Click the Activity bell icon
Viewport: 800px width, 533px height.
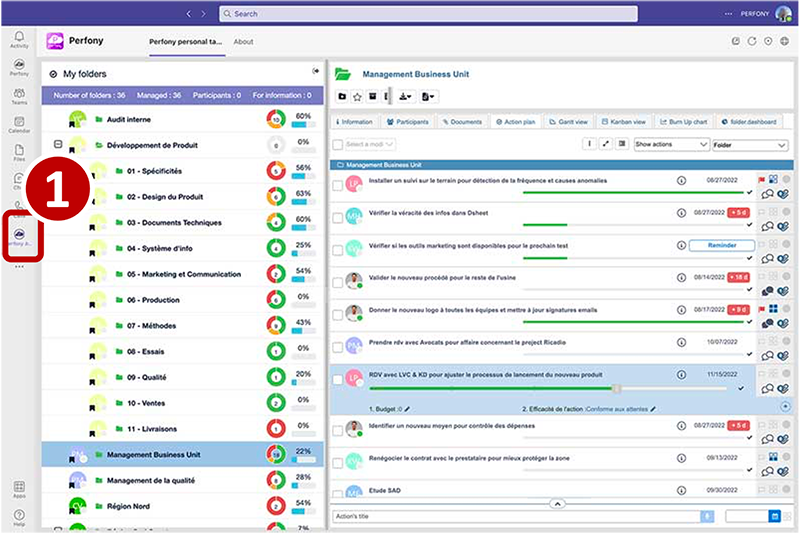[19, 39]
